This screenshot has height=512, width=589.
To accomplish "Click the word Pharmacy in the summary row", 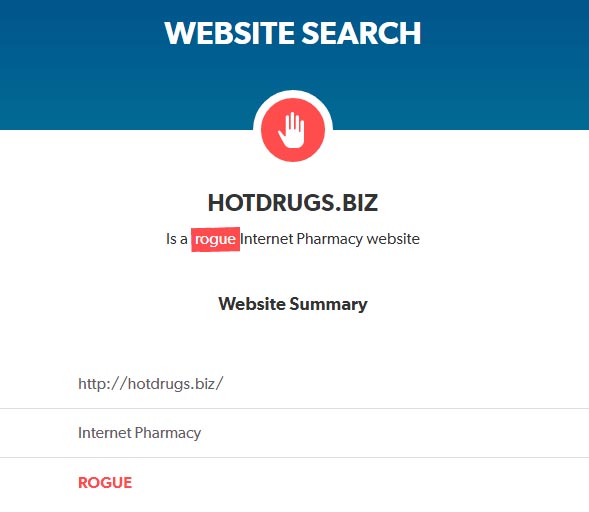I will pos(168,433).
